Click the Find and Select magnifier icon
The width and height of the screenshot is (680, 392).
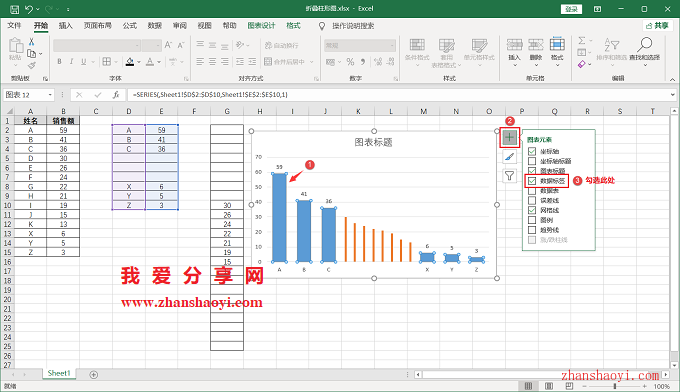tap(645, 44)
